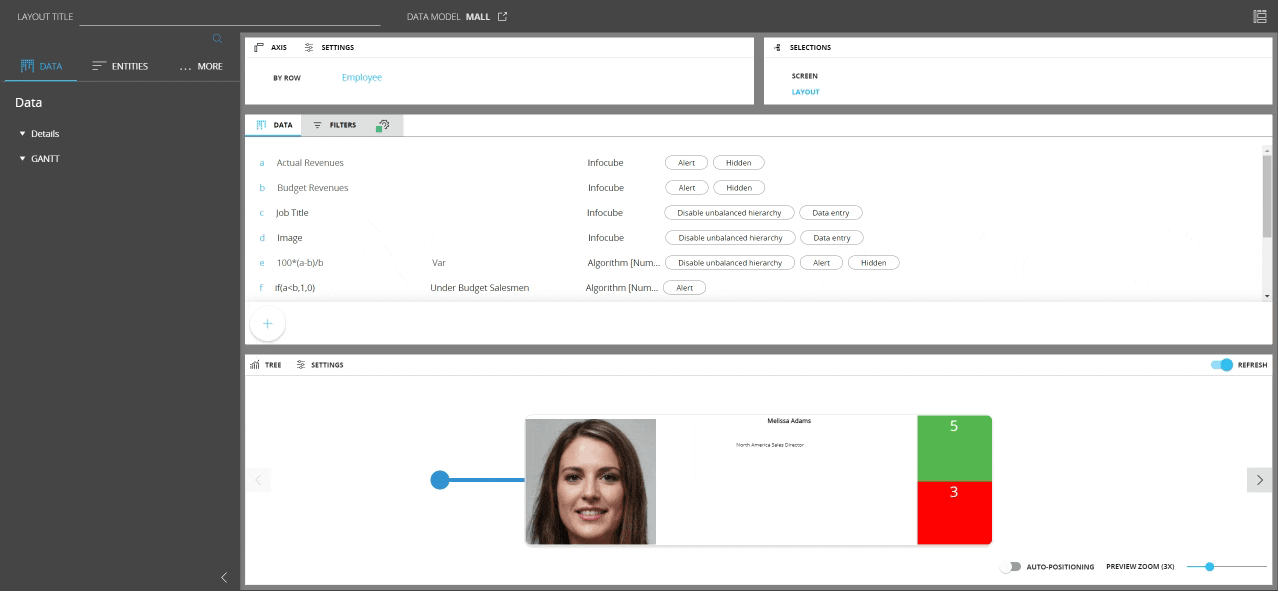
Task: Click the plus button to add data block
Action: point(267,324)
